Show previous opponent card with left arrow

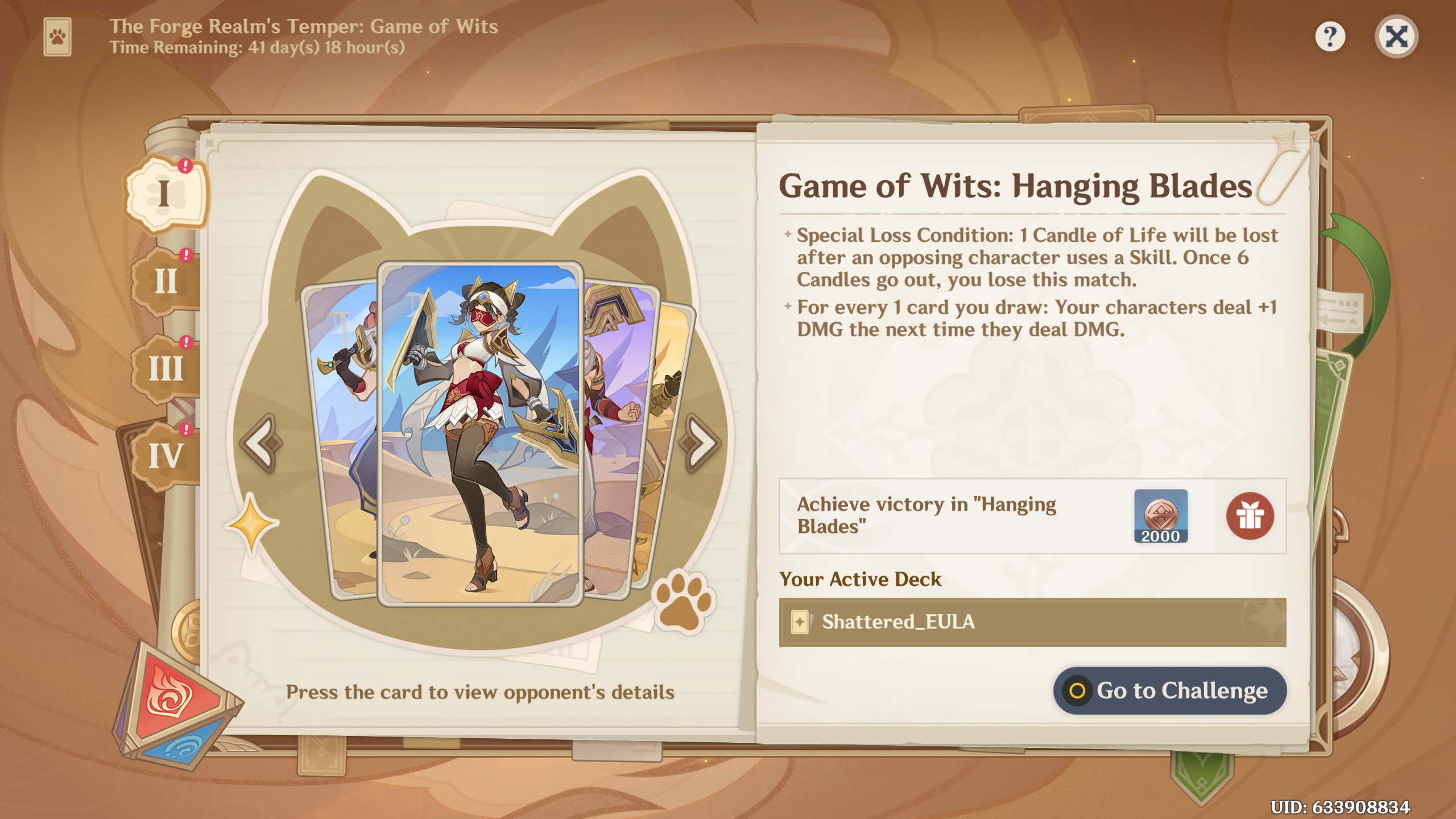[261, 443]
